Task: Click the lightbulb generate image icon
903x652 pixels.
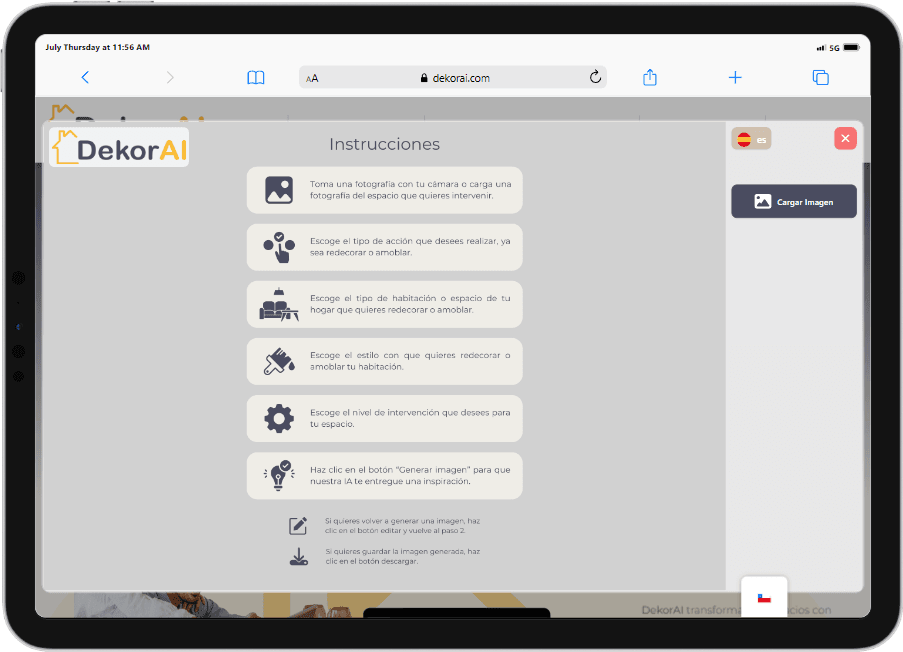Action: click(279, 476)
